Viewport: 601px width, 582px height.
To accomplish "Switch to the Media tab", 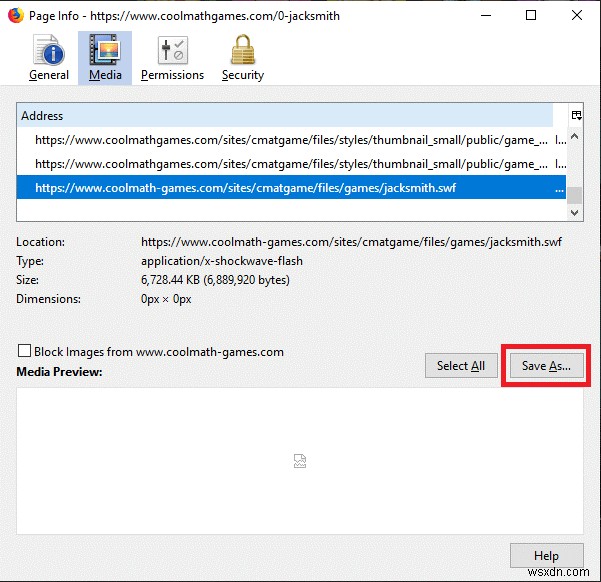I will point(105,58).
